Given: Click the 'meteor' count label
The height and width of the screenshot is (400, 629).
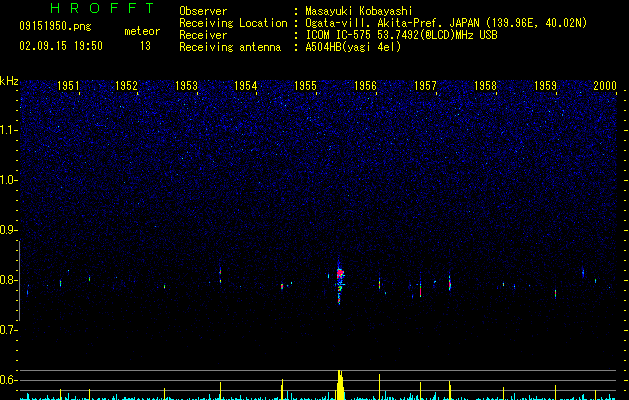Looking at the screenshot, I should [x=142, y=31].
